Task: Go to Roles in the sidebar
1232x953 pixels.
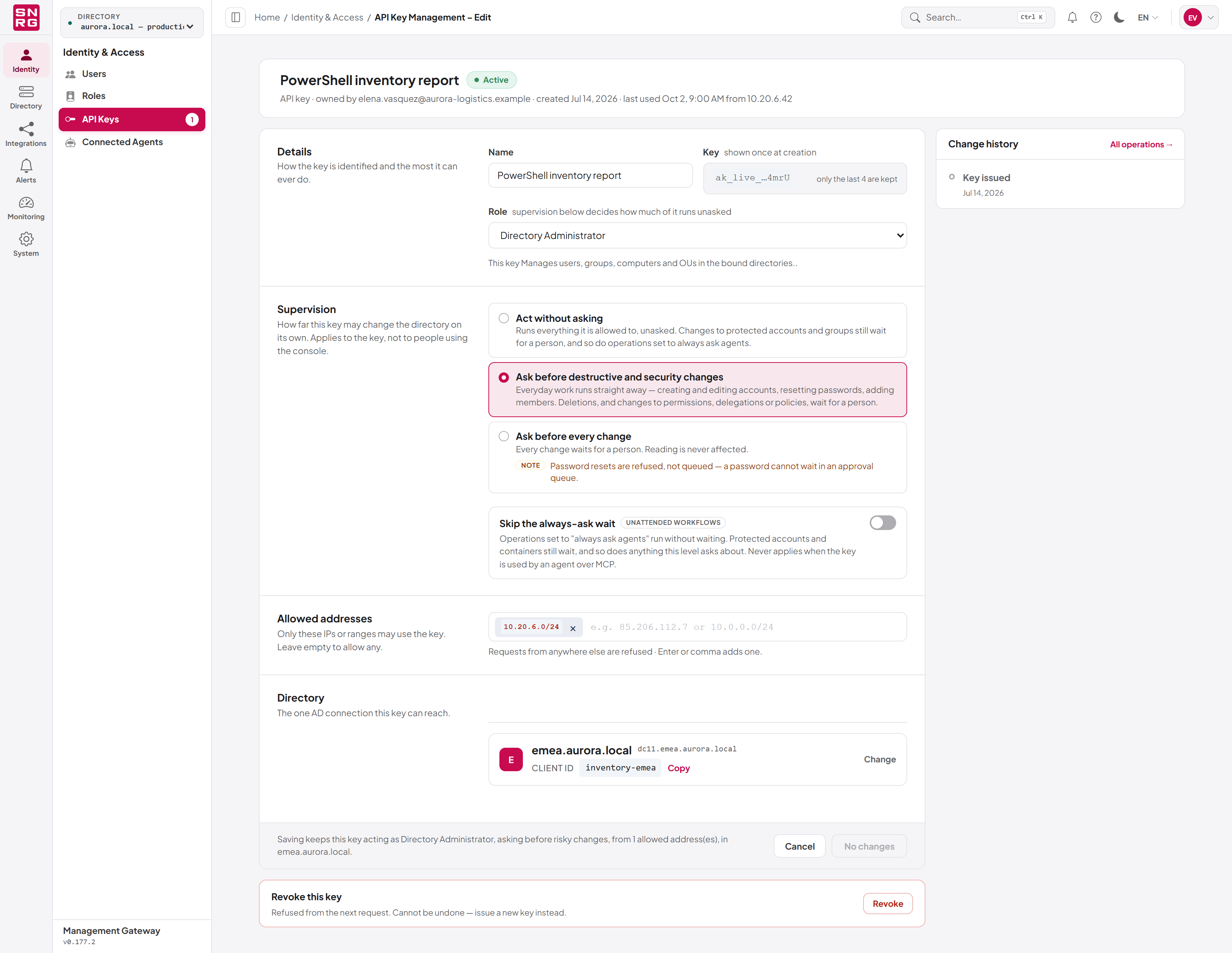Action: coord(132,96)
